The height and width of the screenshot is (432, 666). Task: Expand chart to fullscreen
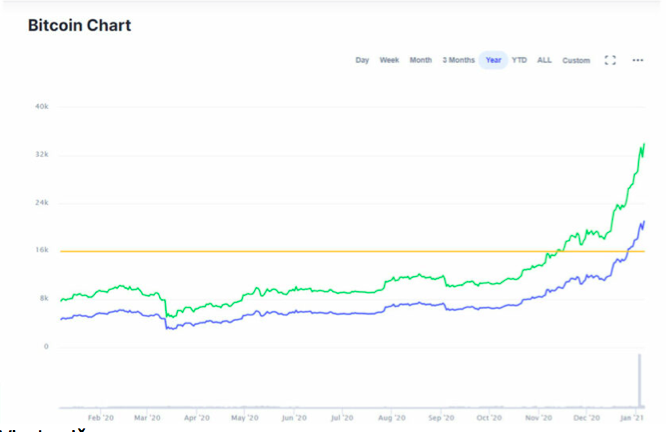(x=610, y=60)
